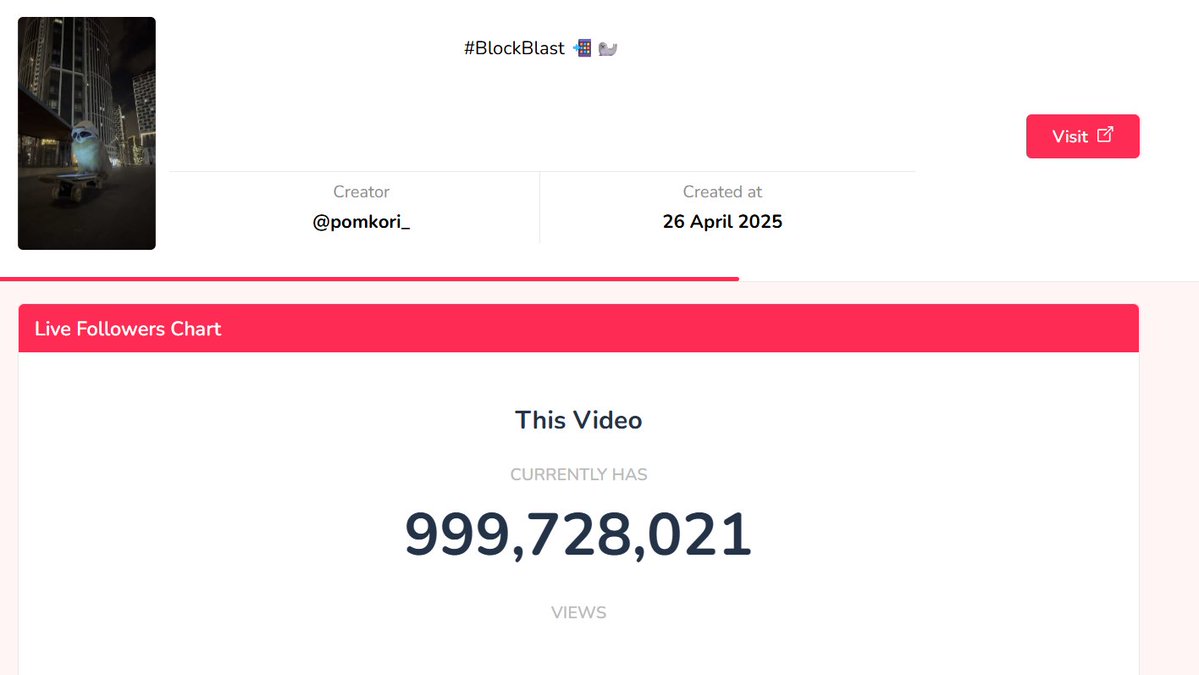Click the filled red progress bar
Screen dimensions: 1199x675
[x=369, y=279]
